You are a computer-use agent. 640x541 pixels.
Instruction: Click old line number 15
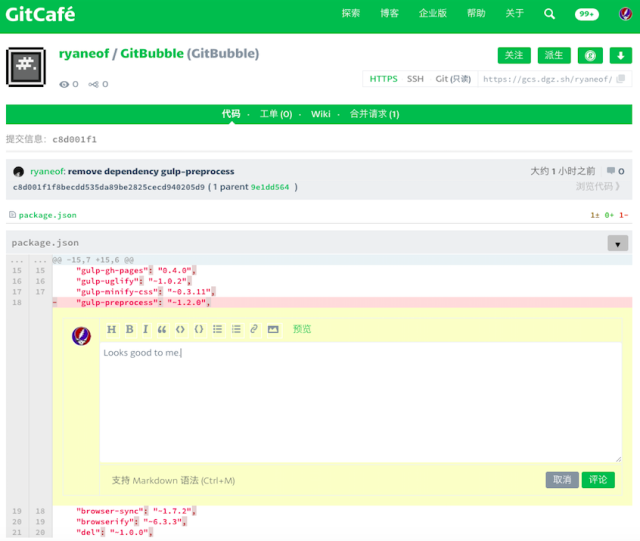point(17,271)
